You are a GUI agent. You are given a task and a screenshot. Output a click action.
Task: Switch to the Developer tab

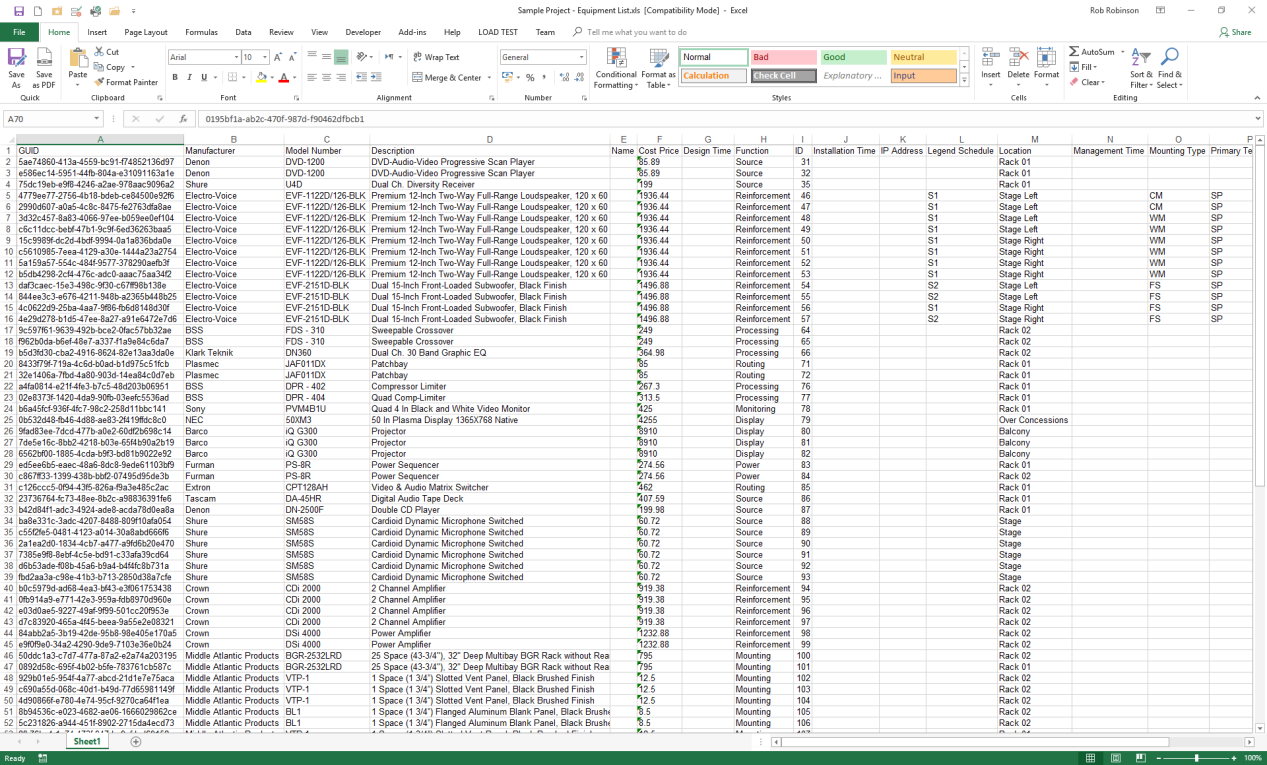point(363,32)
